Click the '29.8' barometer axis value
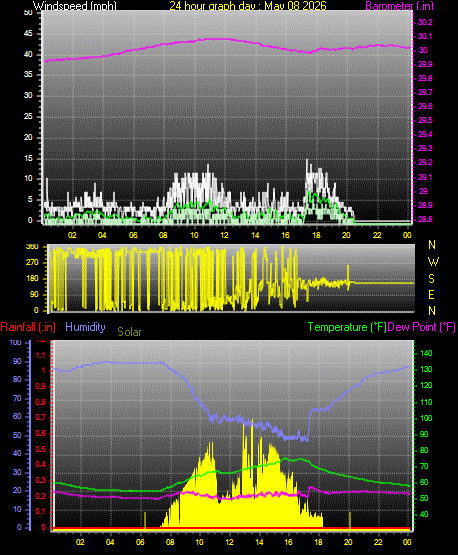Screen dimensions: 458x555 pos(425,79)
